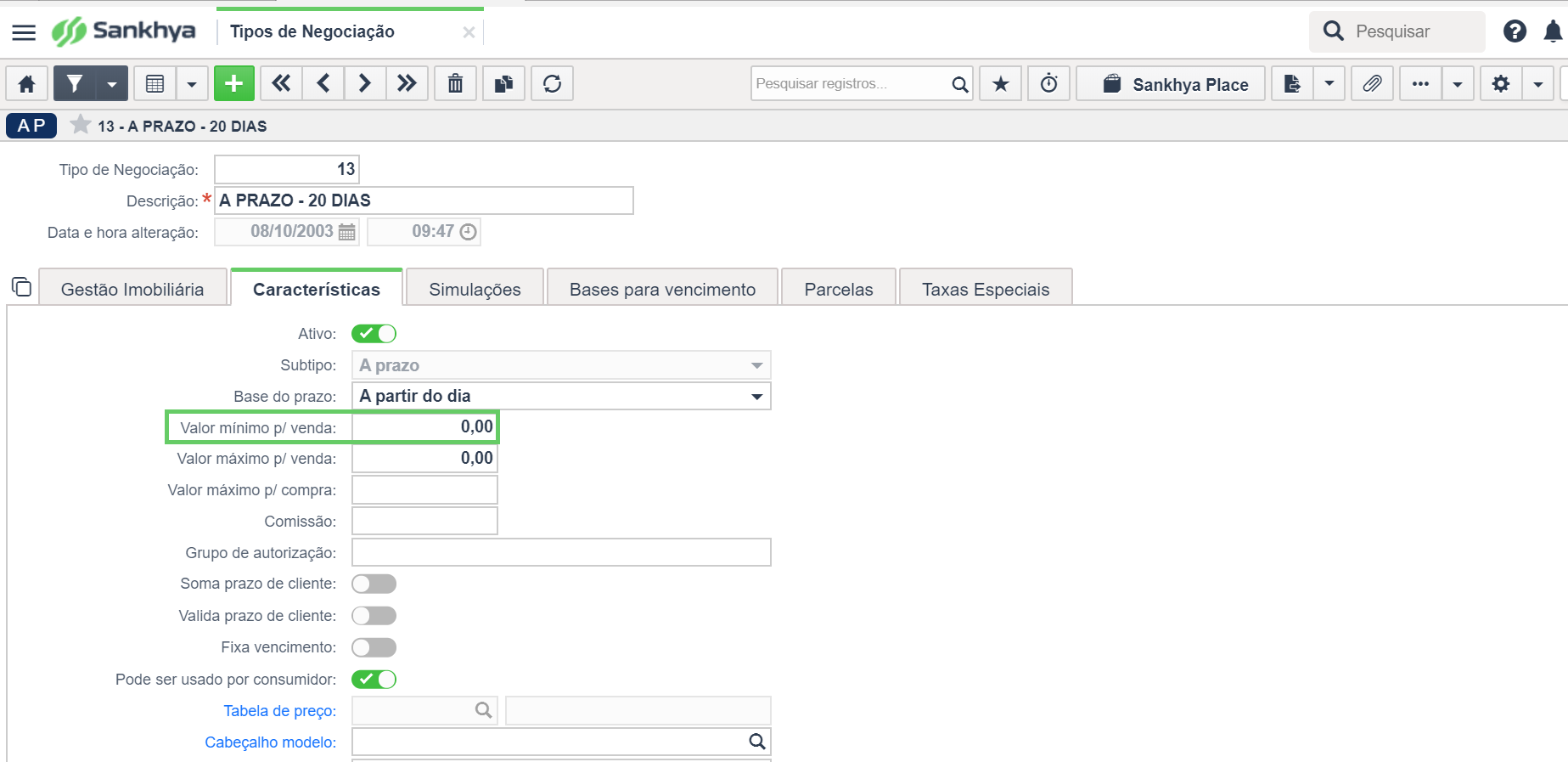
Task: Open the Bases para vencimento tab
Action: [663, 289]
